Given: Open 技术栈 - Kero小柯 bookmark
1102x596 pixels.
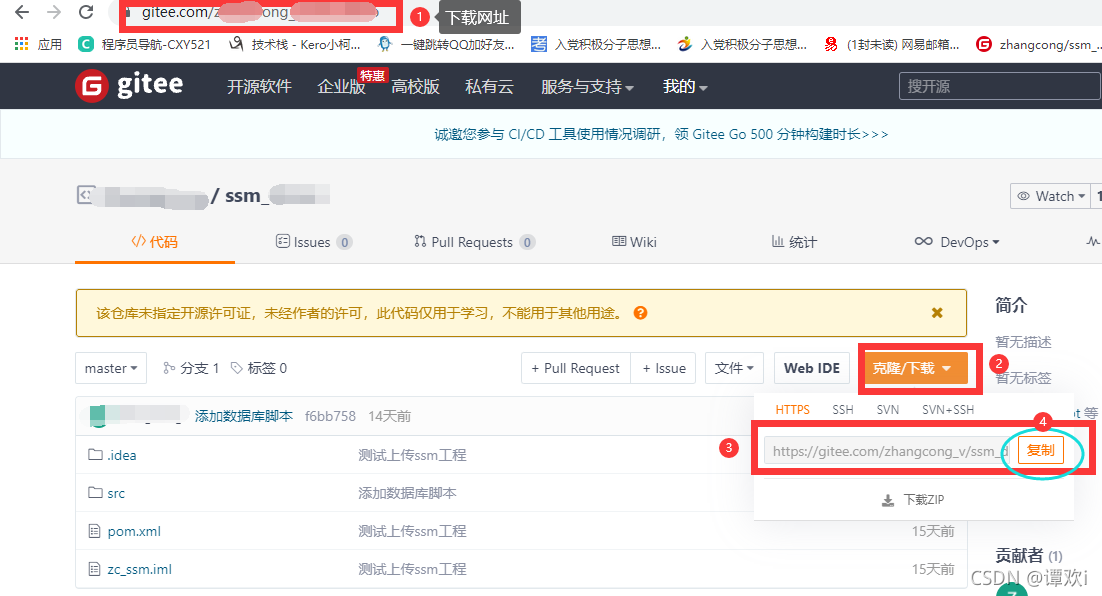Looking at the screenshot, I should tap(295, 44).
